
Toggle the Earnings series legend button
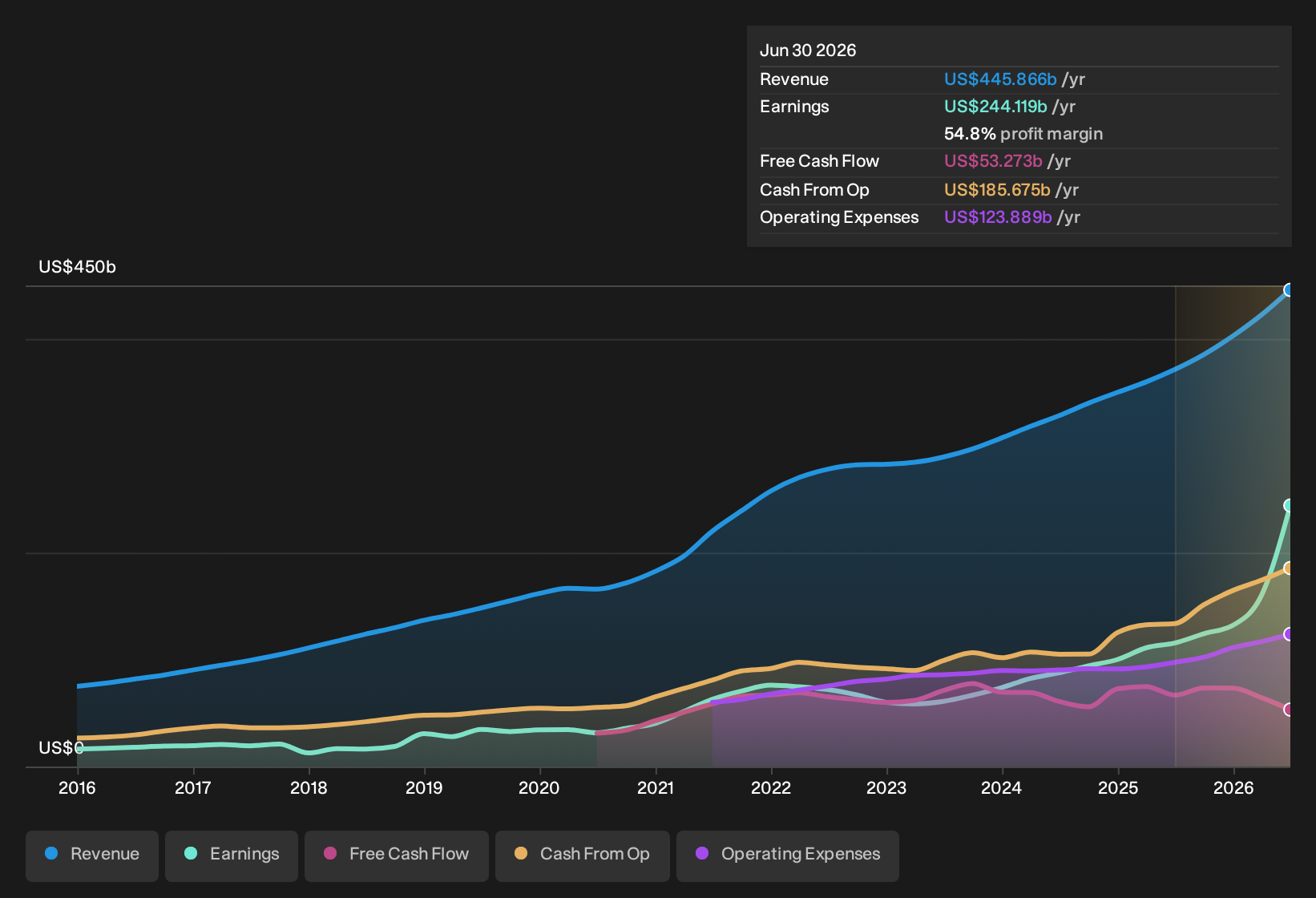tap(232, 856)
